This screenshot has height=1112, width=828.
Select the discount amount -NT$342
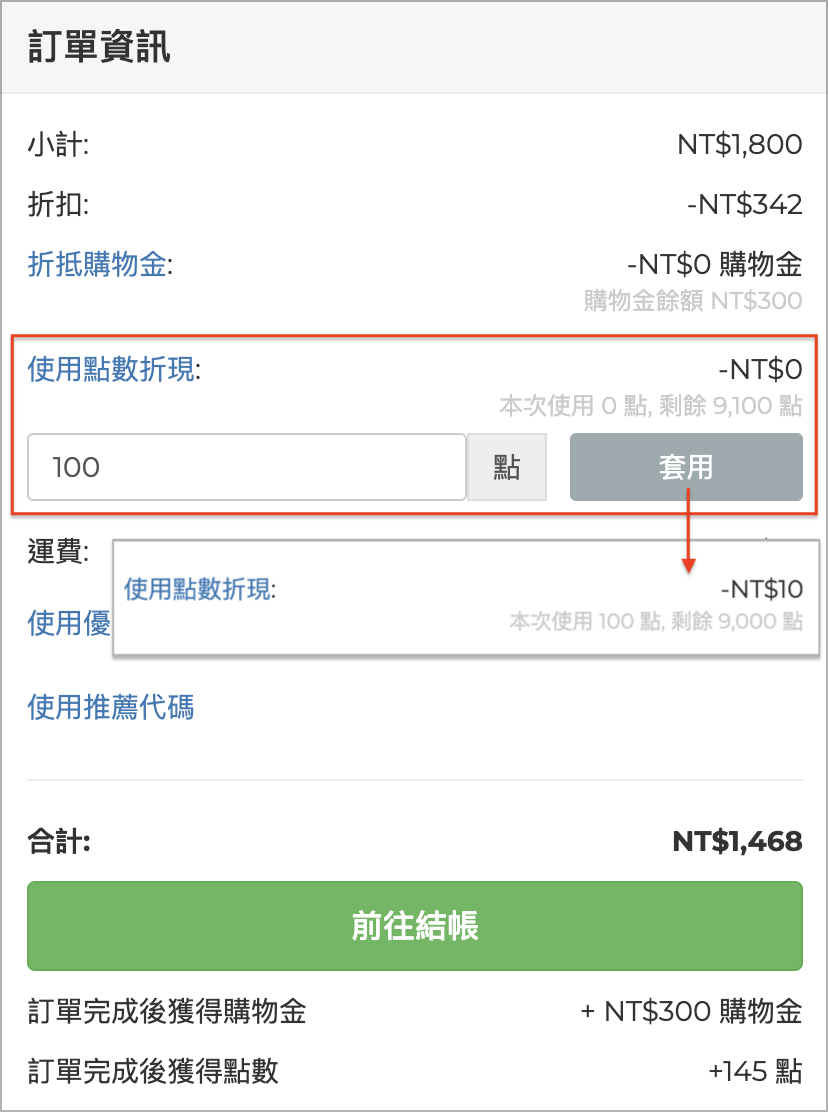click(x=744, y=205)
